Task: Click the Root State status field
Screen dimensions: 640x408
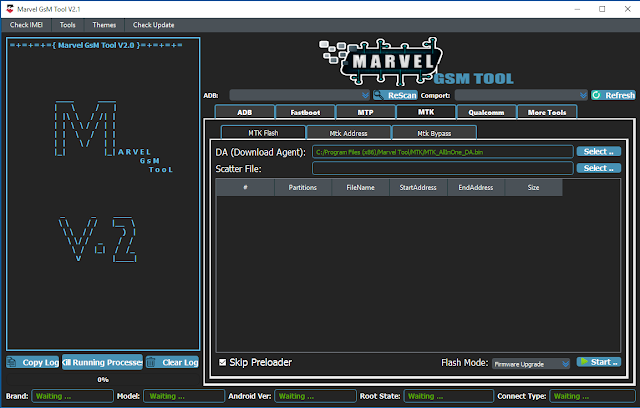Action: tap(449, 396)
